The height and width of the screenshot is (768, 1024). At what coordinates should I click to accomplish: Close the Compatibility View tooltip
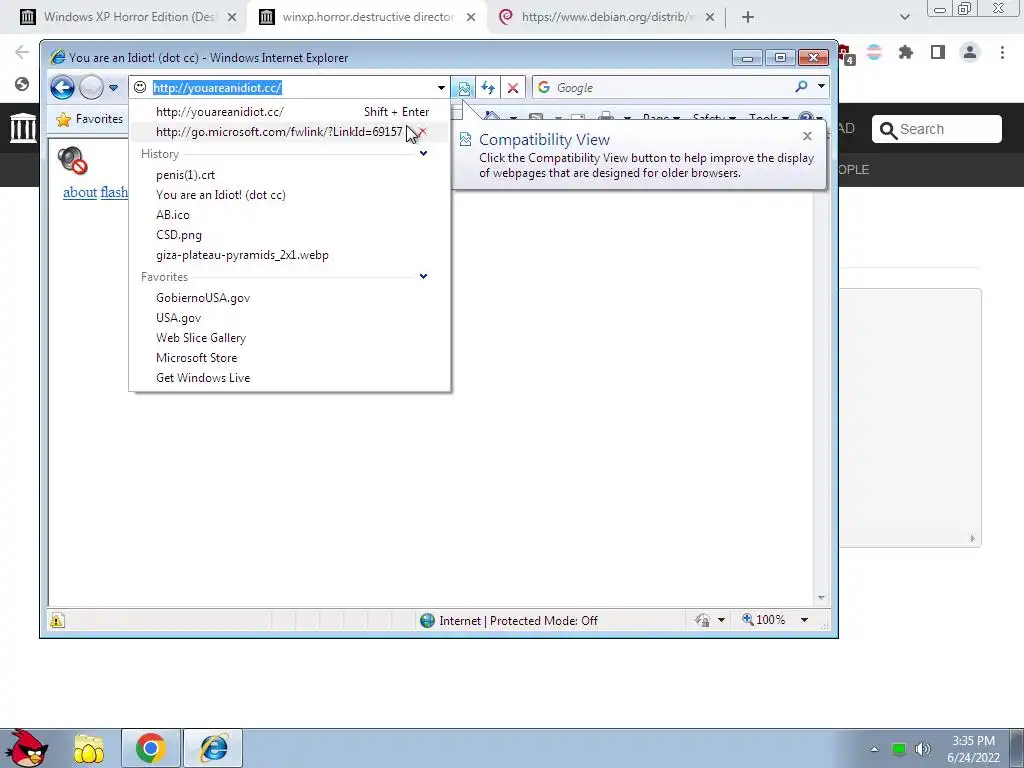click(x=807, y=136)
